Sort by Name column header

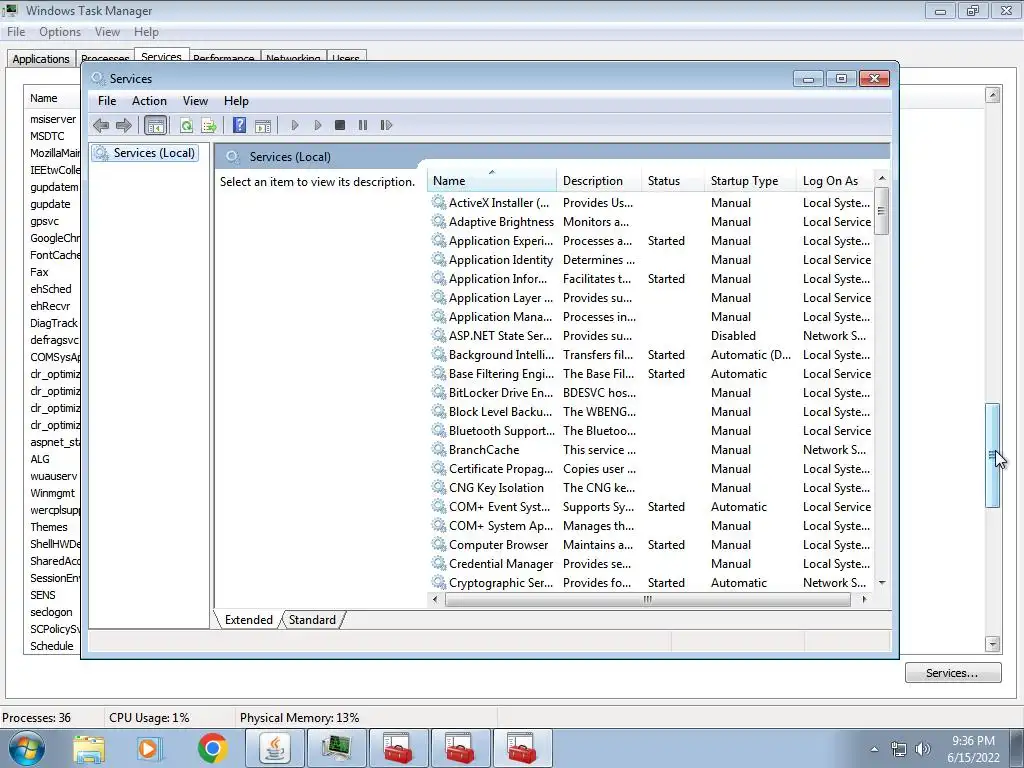coord(492,181)
